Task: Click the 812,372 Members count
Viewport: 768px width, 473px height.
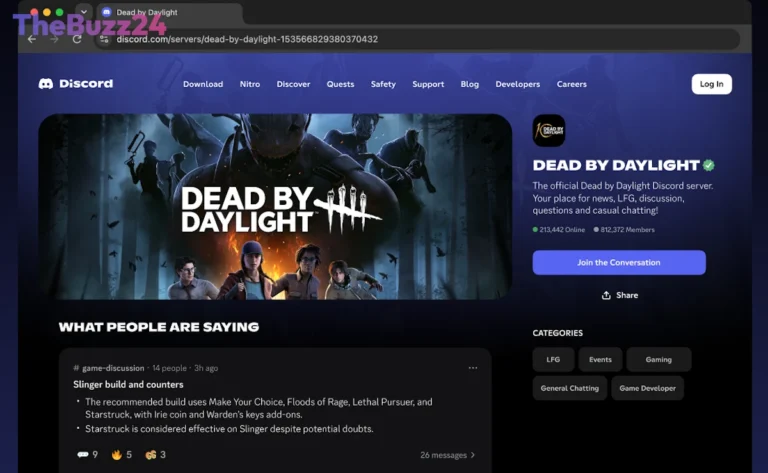Action: coord(624,230)
